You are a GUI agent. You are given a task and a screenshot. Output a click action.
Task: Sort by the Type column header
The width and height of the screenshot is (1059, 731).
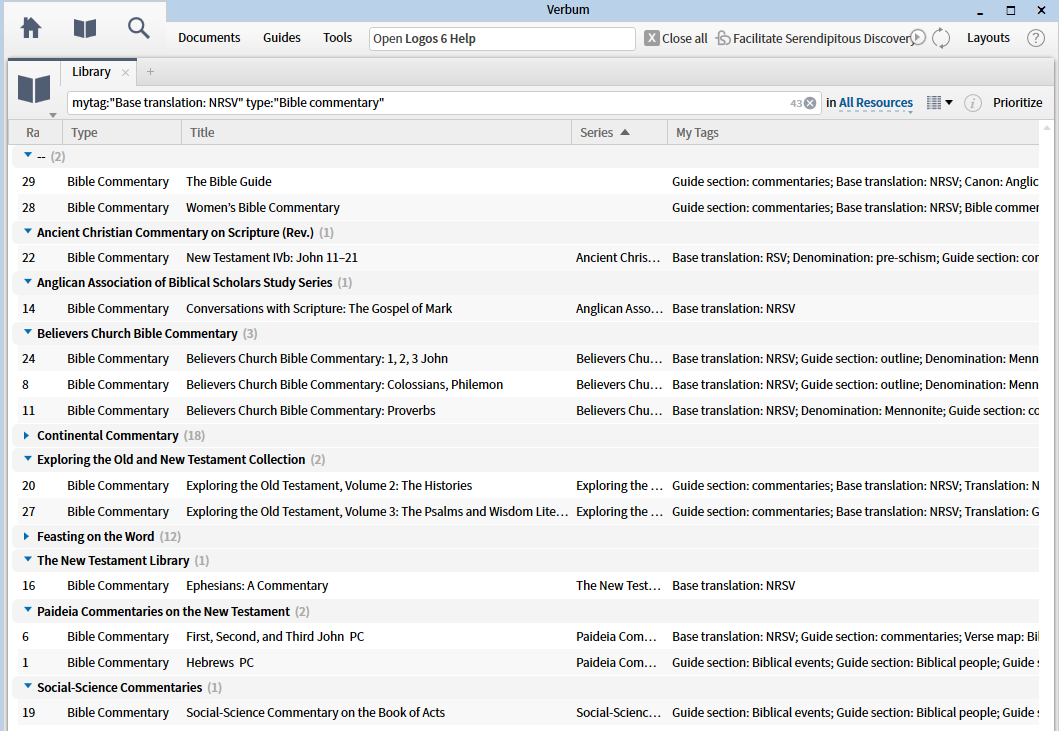pyautogui.click(x=122, y=132)
